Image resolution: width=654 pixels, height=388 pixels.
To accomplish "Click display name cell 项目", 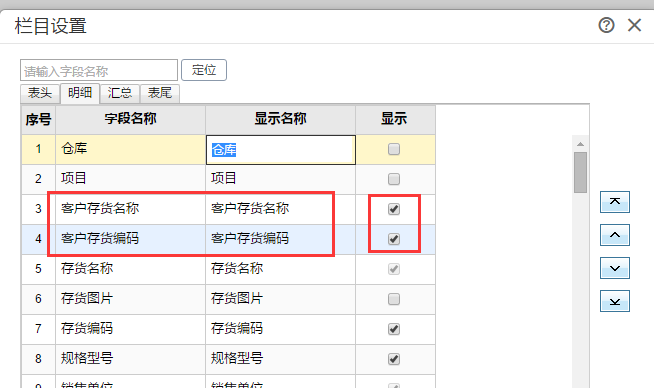I will 281,179.
